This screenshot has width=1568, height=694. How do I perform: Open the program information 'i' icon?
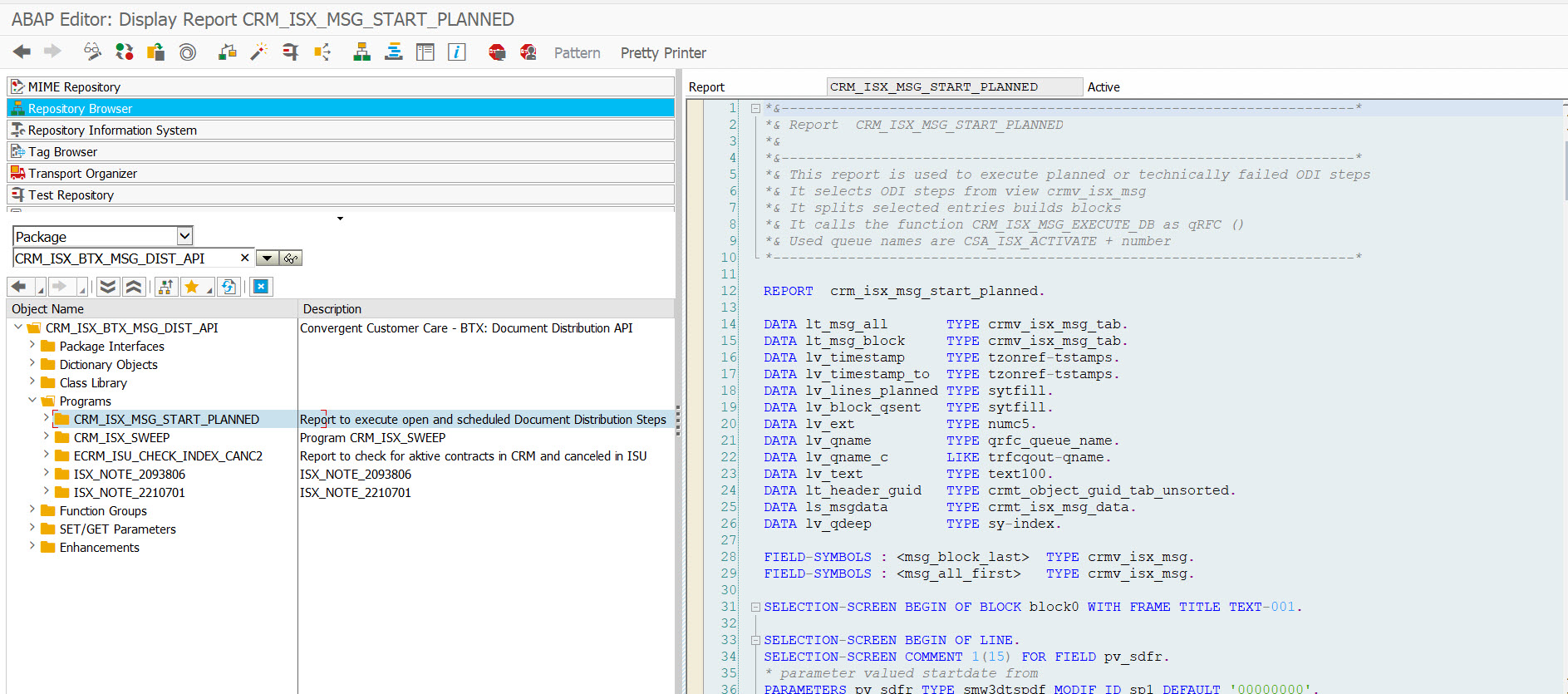456,52
